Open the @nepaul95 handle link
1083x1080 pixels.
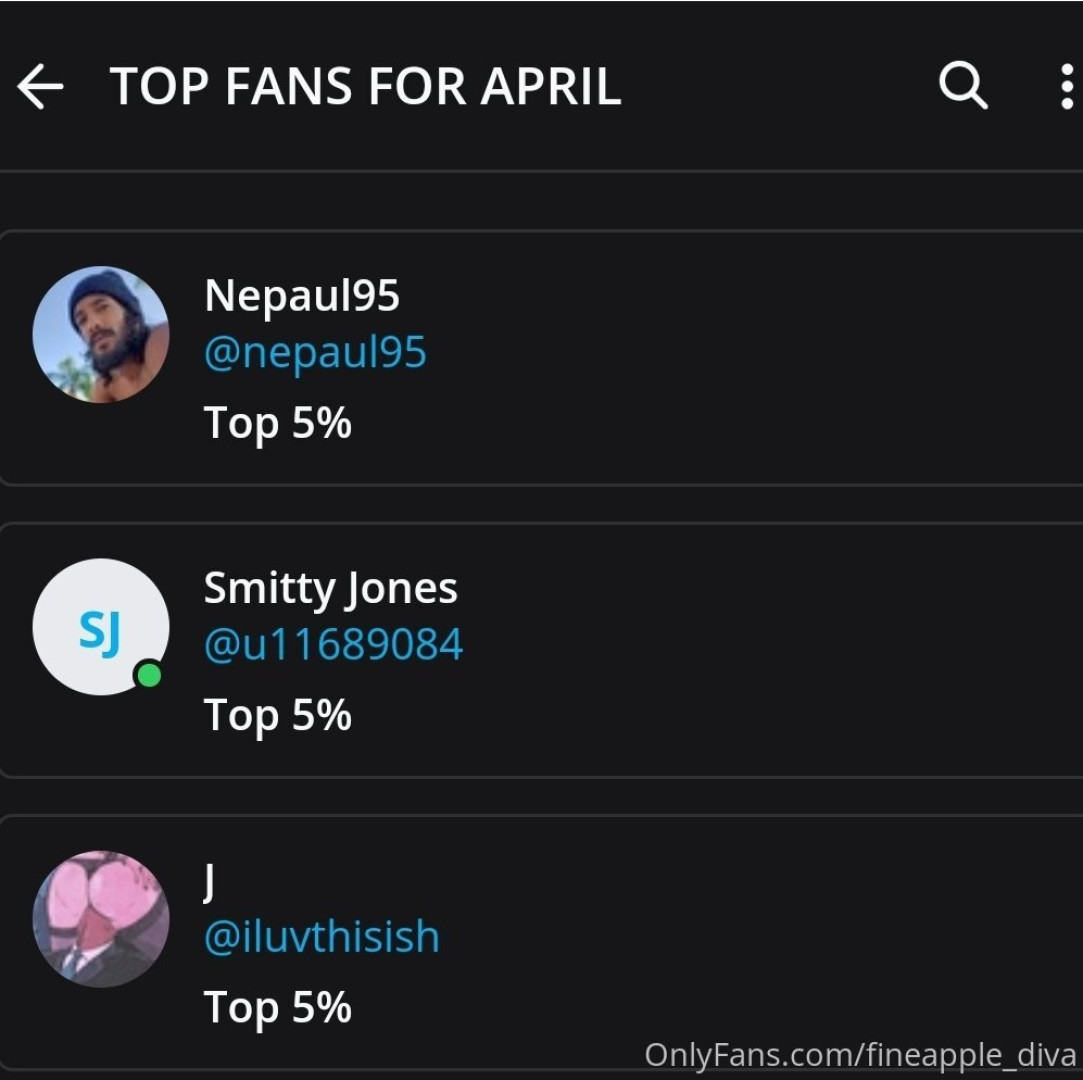pyautogui.click(x=315, y=352)
